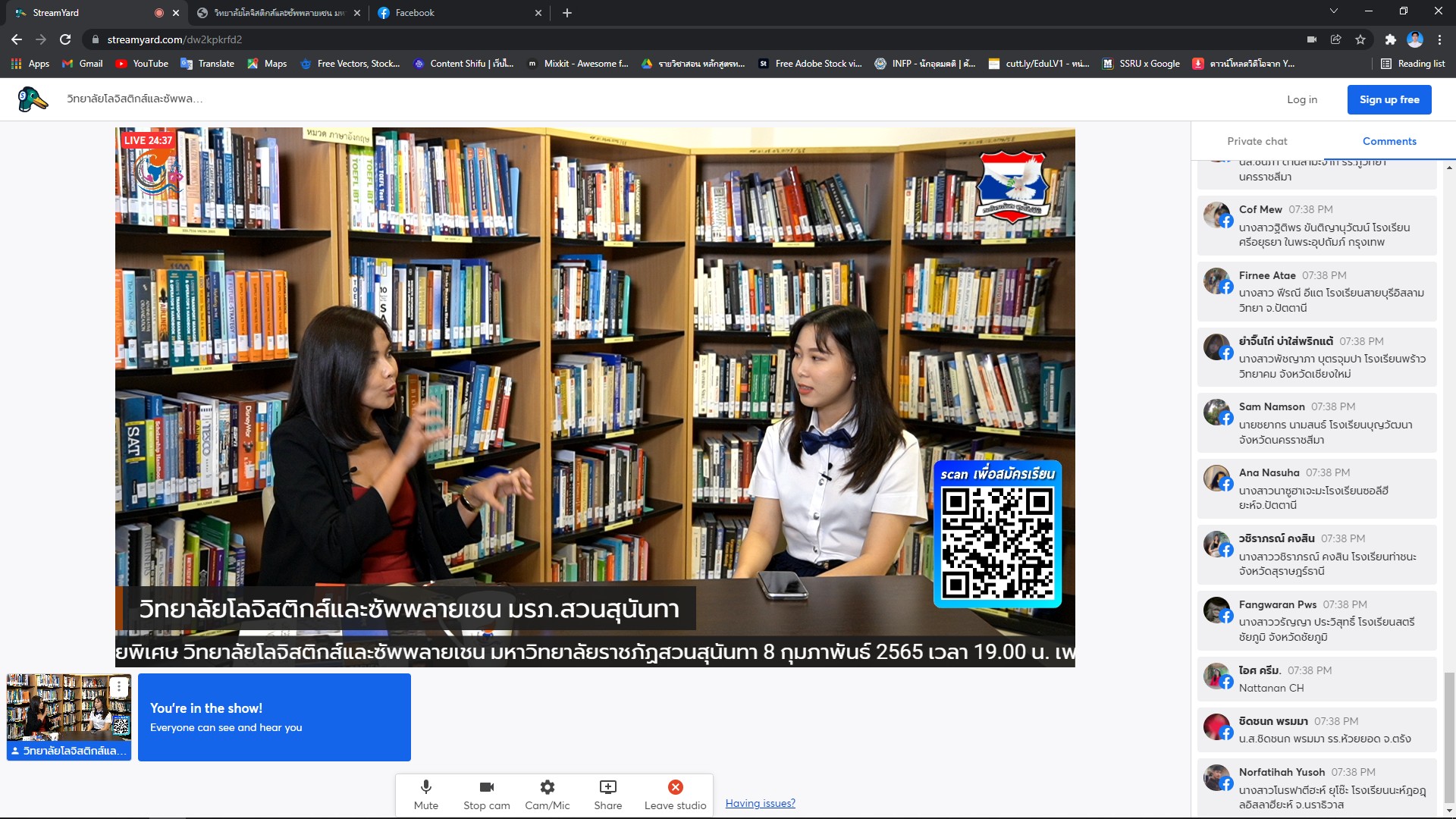Bookmark this page with star icon
This screenshot has height=819, width=1456.
pyautogui.click(x=1360, y=39)
